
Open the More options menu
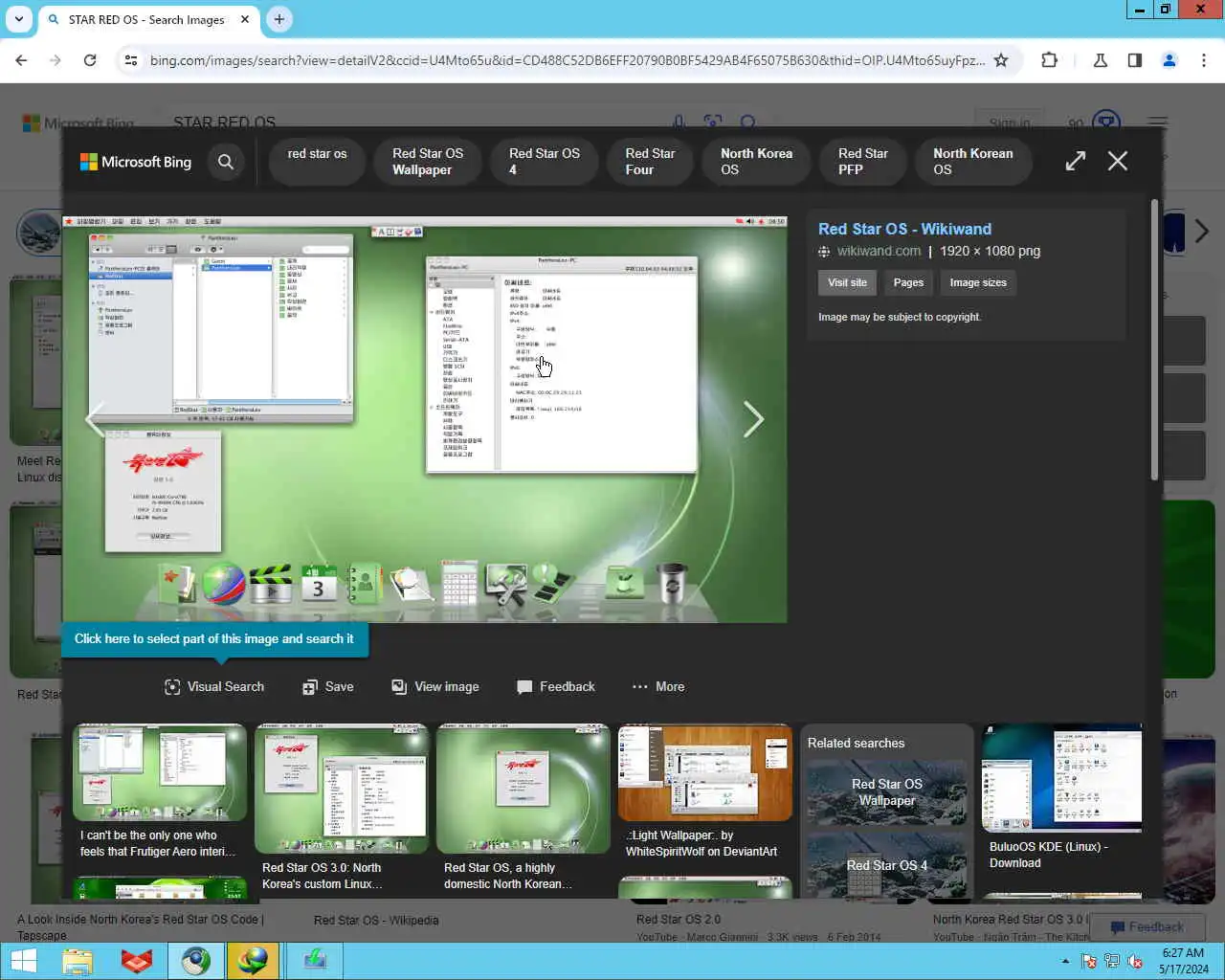(658, 687)
